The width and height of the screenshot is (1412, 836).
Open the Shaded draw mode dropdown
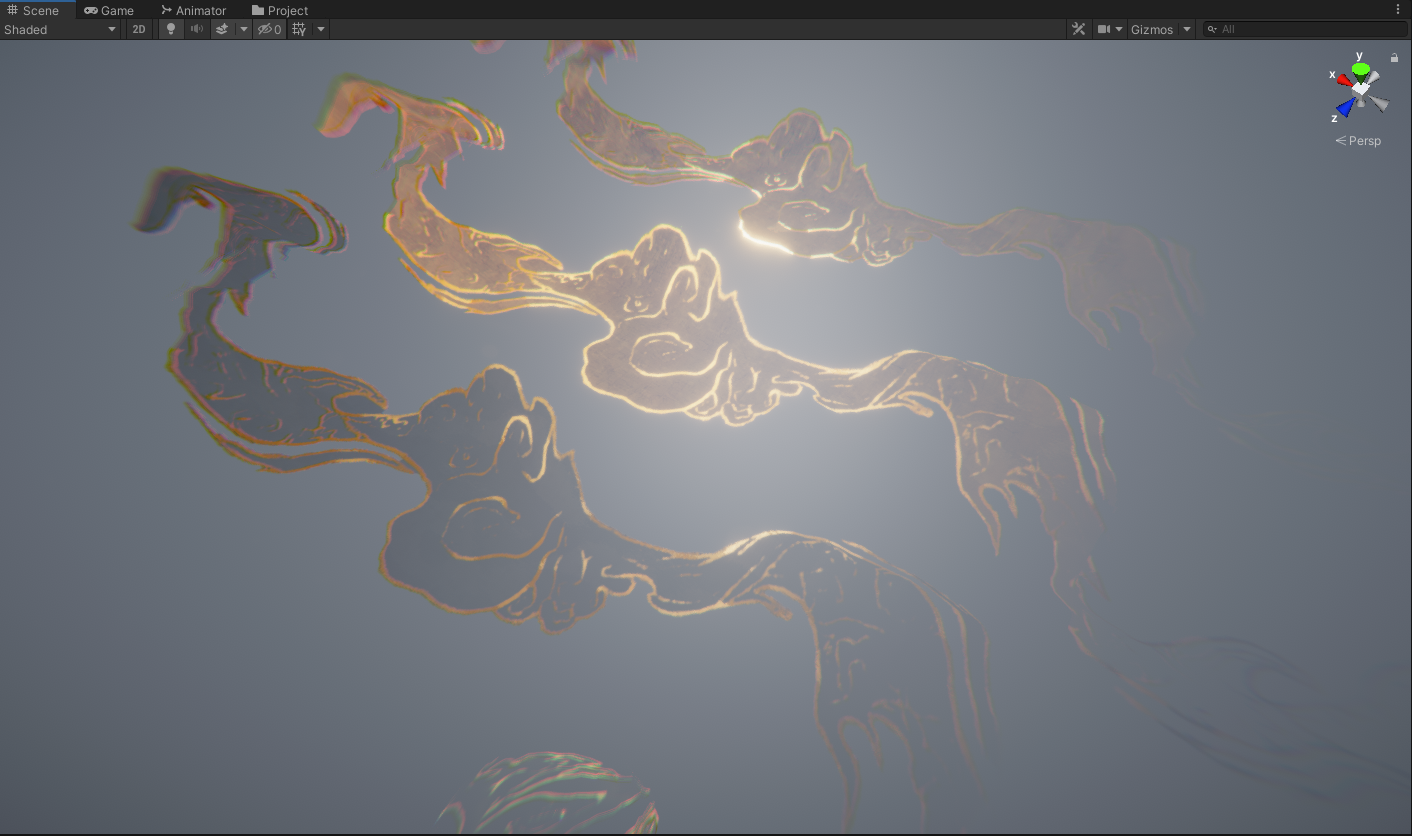[x=60, y=29]
